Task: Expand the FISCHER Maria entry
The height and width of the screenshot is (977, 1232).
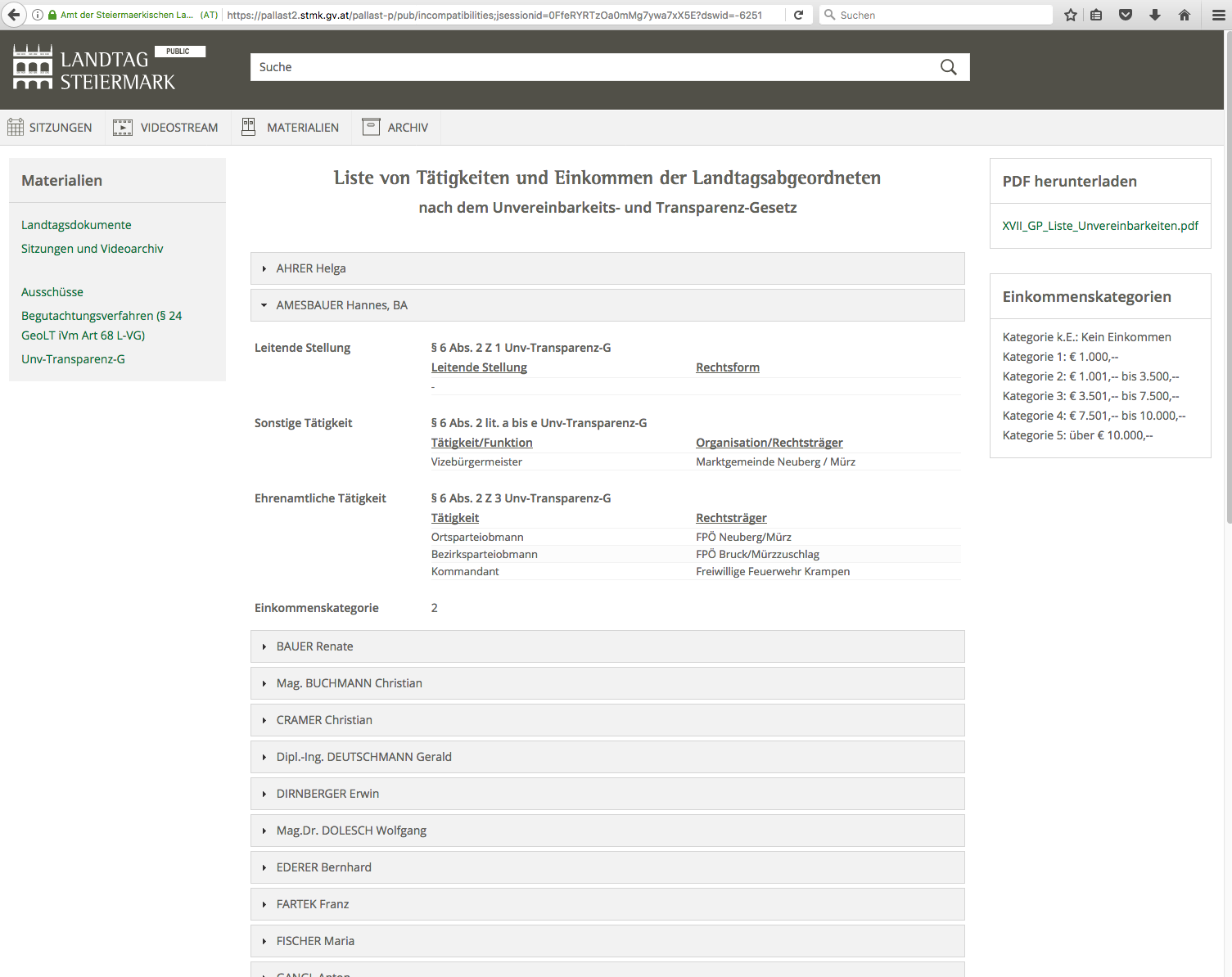Action: pyautogui.click(x=607, y=941)
